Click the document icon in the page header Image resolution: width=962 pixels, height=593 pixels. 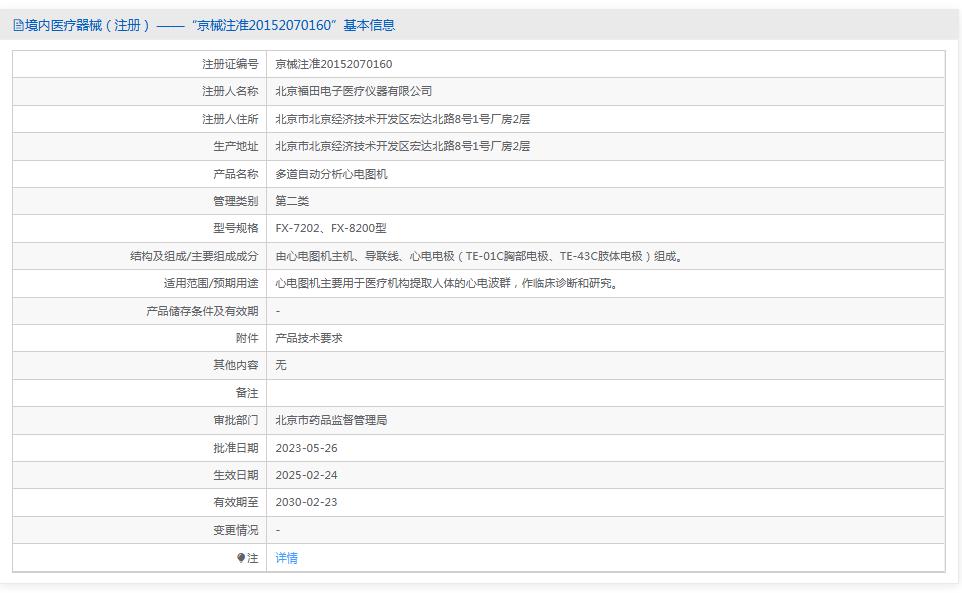pyautogui.click(x=18, y=25)
